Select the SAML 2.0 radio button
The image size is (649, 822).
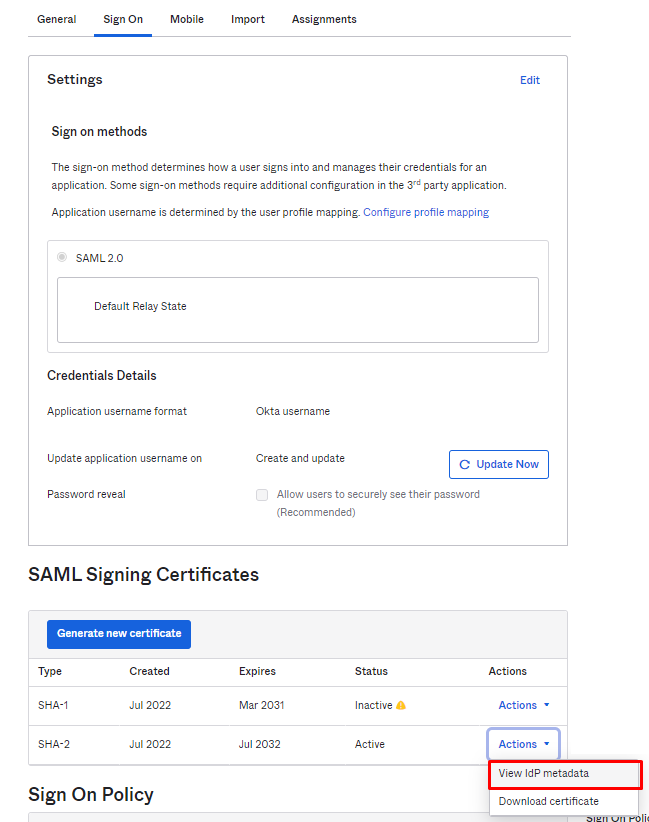pos(62,258)
